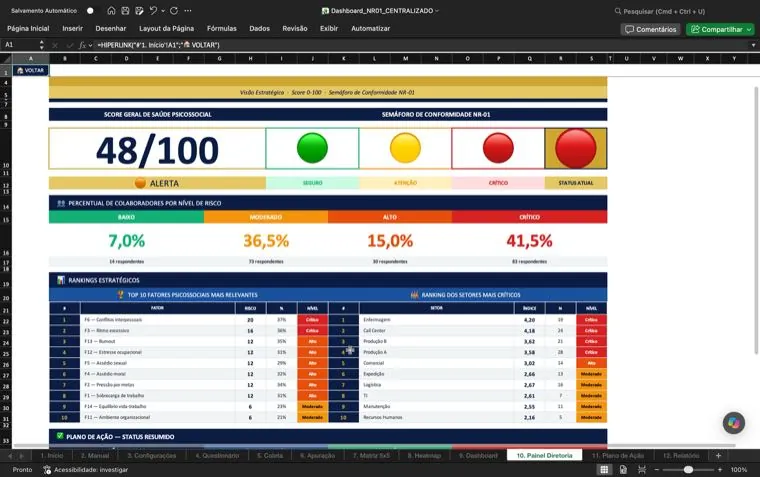
Task: Switch to the 11. Plano de Ação sheet tab
Action: (618, 456)
